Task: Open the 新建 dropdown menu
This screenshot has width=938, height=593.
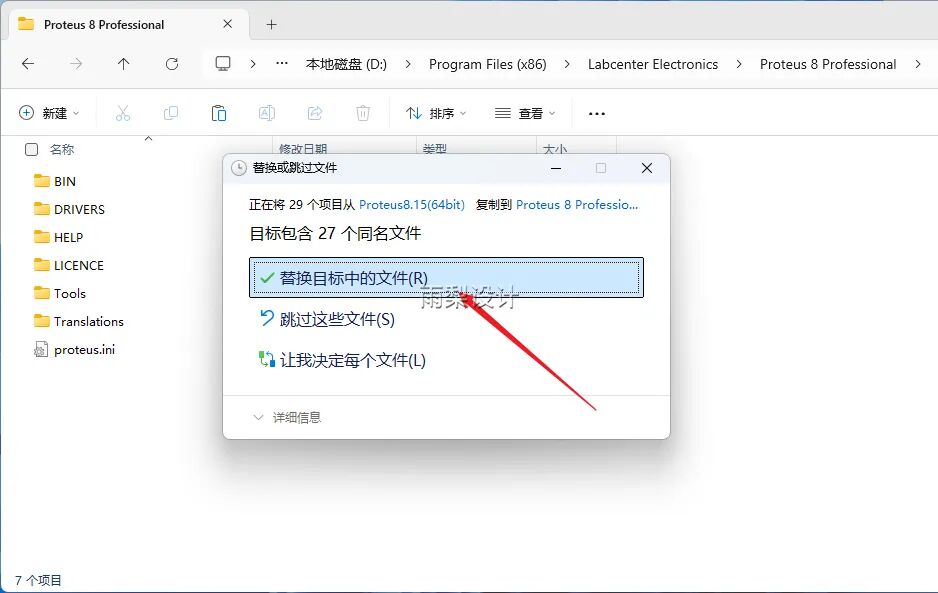Action: click(x=50, y=113)
